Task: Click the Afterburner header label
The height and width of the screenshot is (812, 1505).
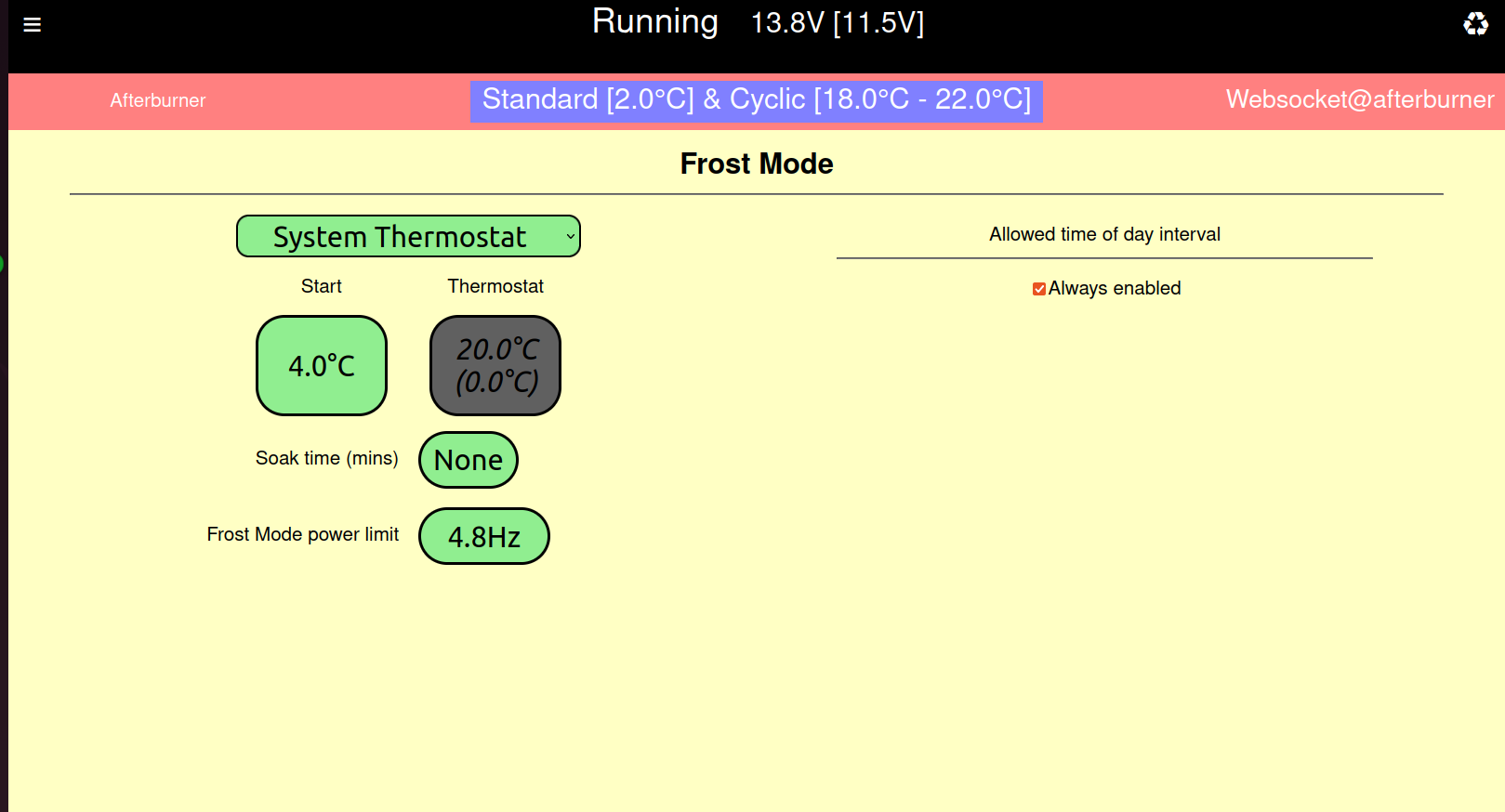Action: coord(158,100)
